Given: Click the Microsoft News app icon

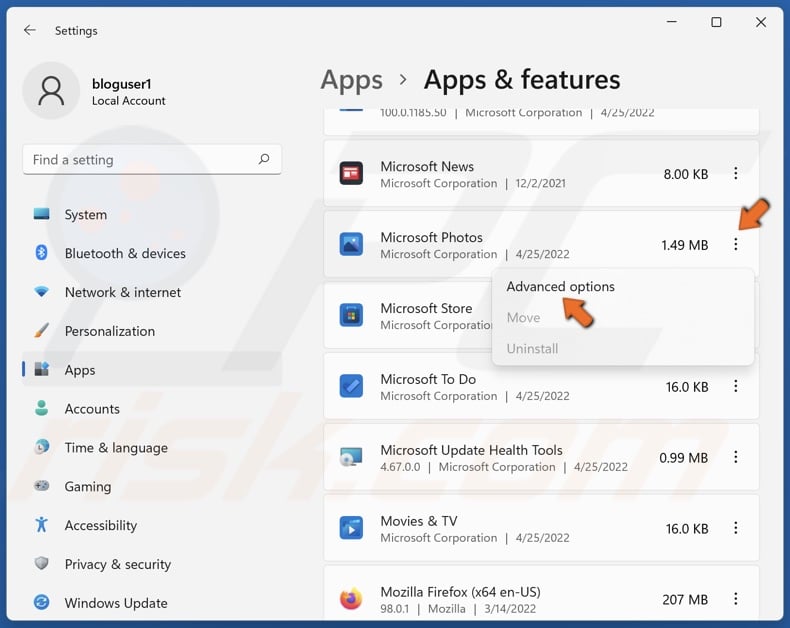Looking at the screenshot, I should coord(351,173).
